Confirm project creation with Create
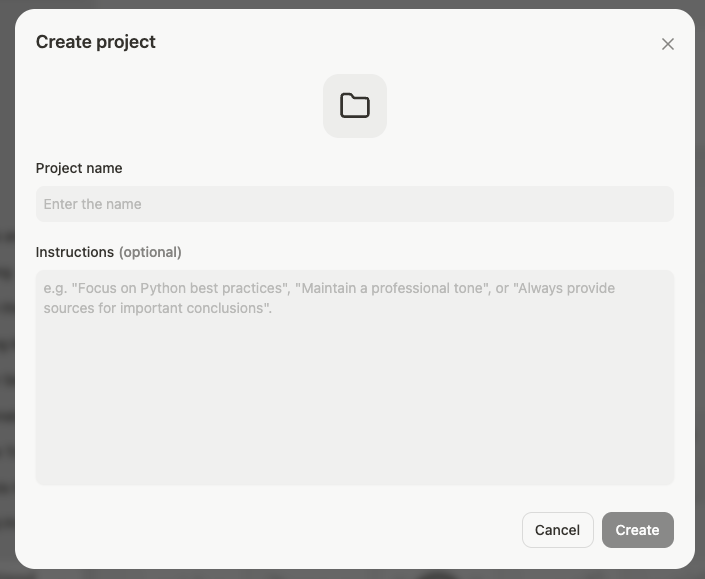 637,530
